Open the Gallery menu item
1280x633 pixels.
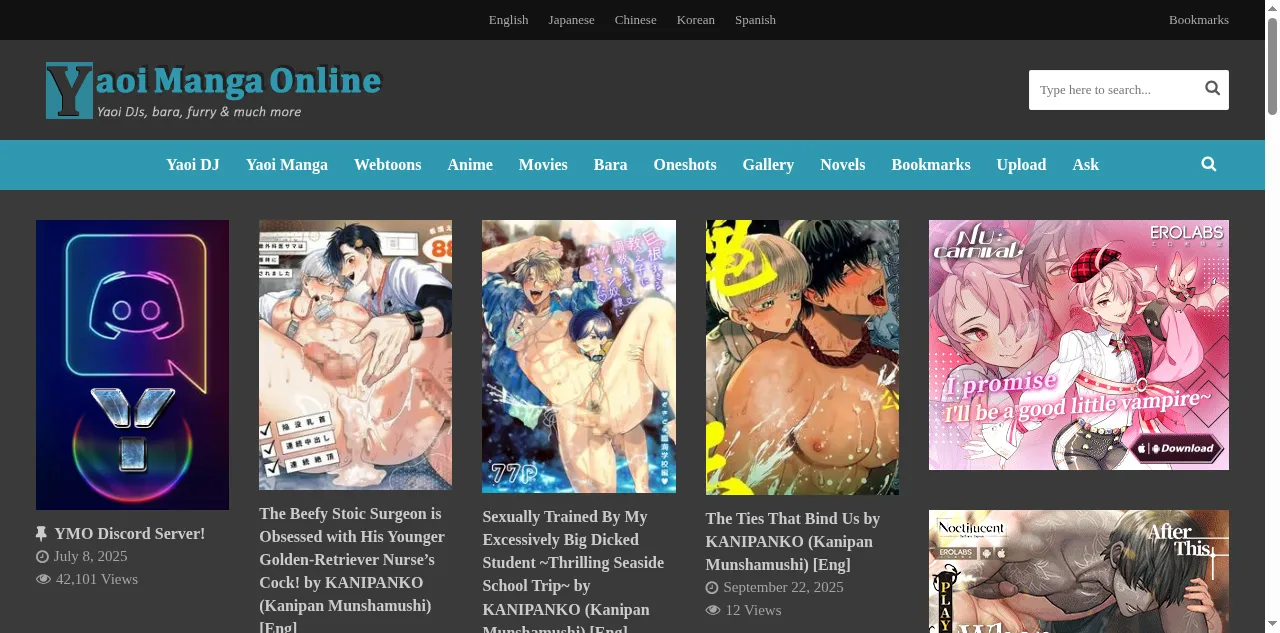[768, 165]
